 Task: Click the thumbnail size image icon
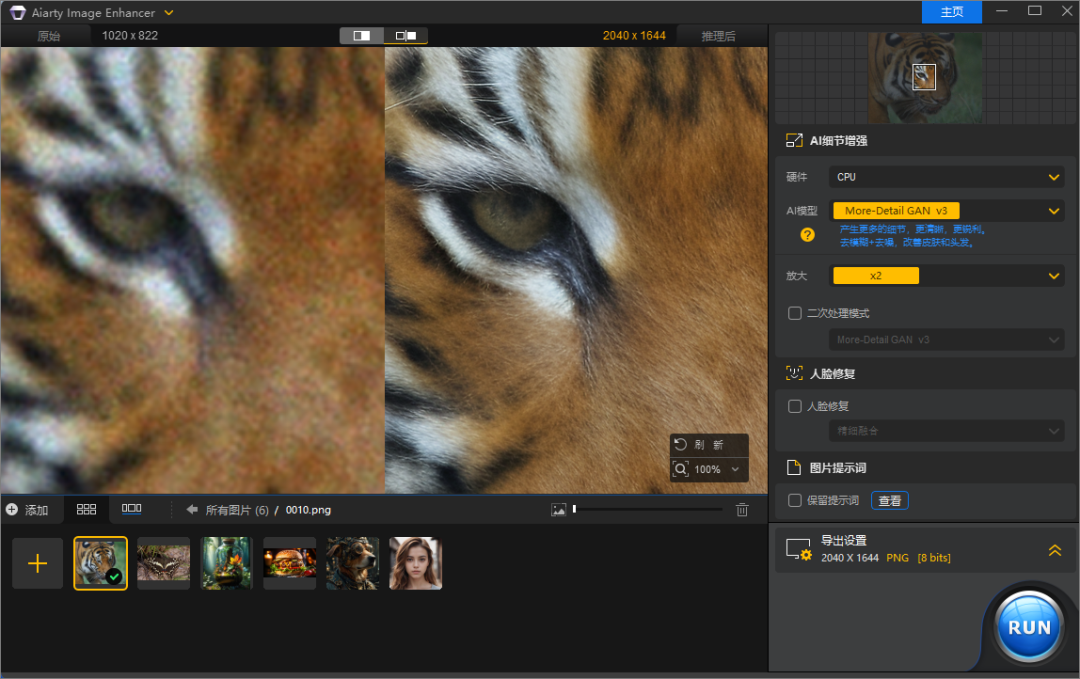(559, 510)
